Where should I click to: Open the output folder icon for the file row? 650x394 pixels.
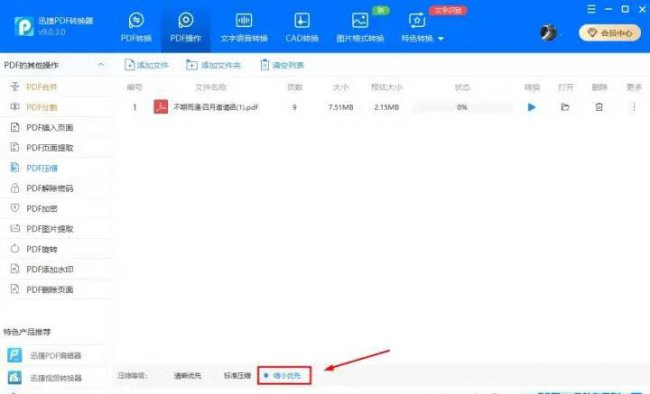pyautogui.click(x=565, y=107)
